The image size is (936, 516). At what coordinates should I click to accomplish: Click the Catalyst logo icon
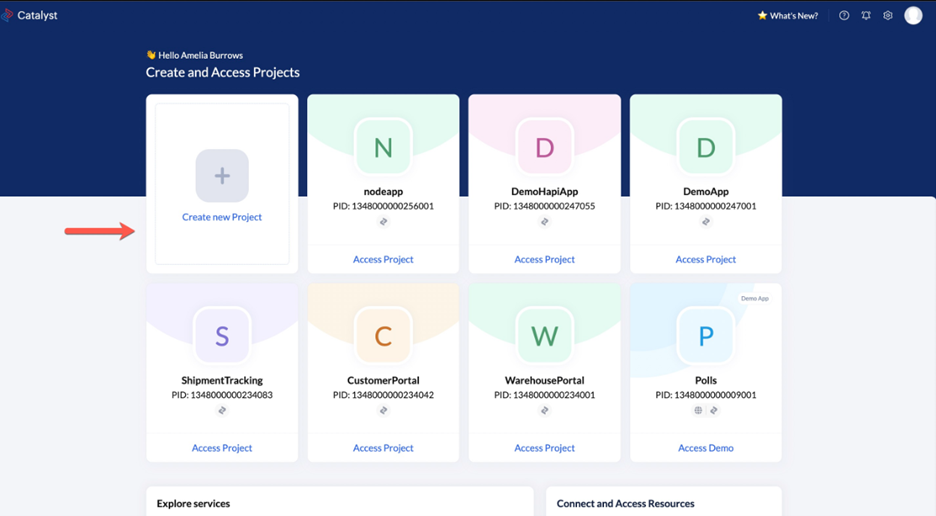click(x=8, y=15)
